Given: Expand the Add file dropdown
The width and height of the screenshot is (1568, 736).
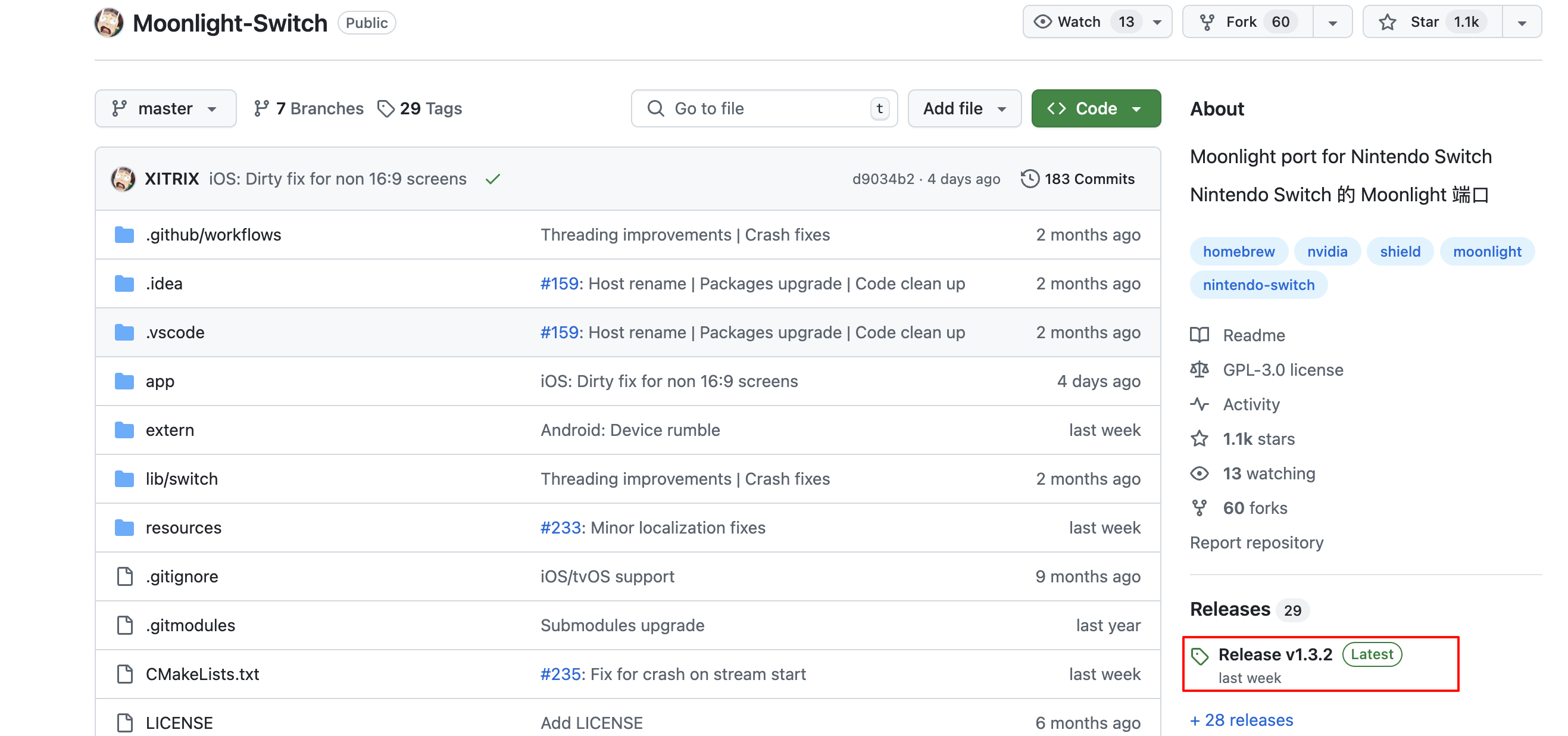Looking at the screenshot, I should pyautogui.click(x=964, y=108).
